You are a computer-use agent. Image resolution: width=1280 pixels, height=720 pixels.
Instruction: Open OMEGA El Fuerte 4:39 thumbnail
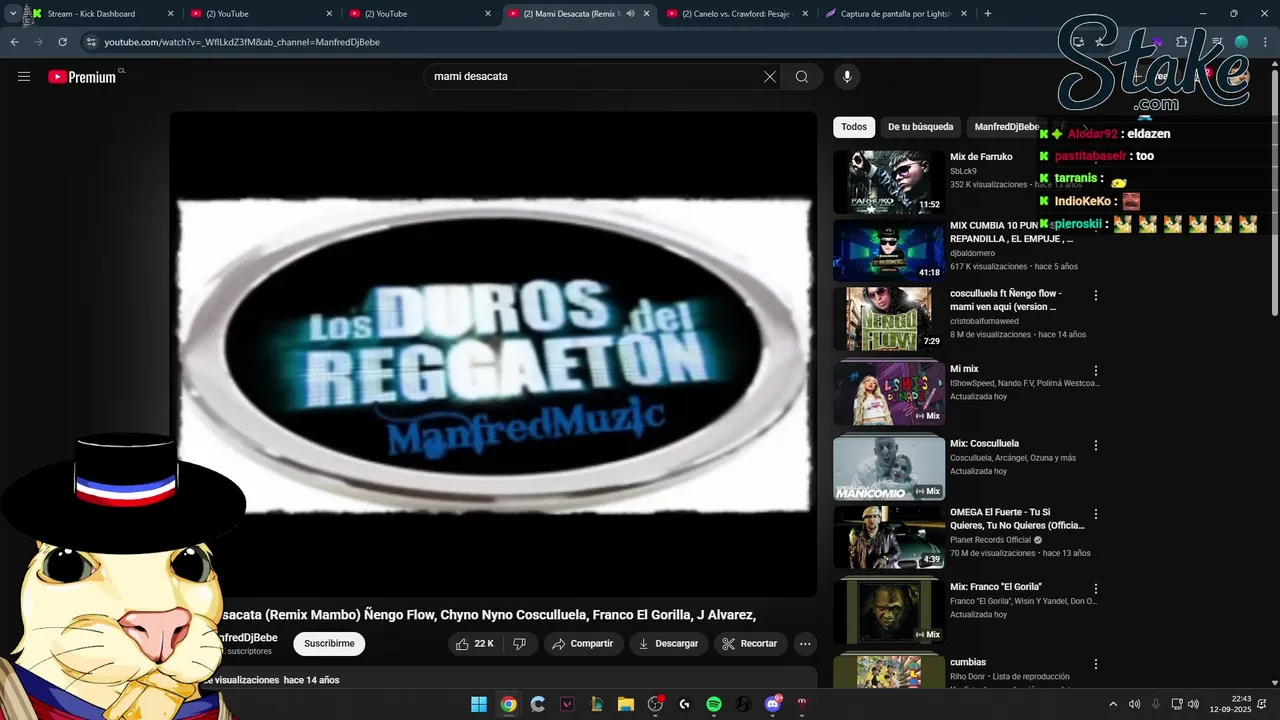pyautogui.click(x=889, y=537)
